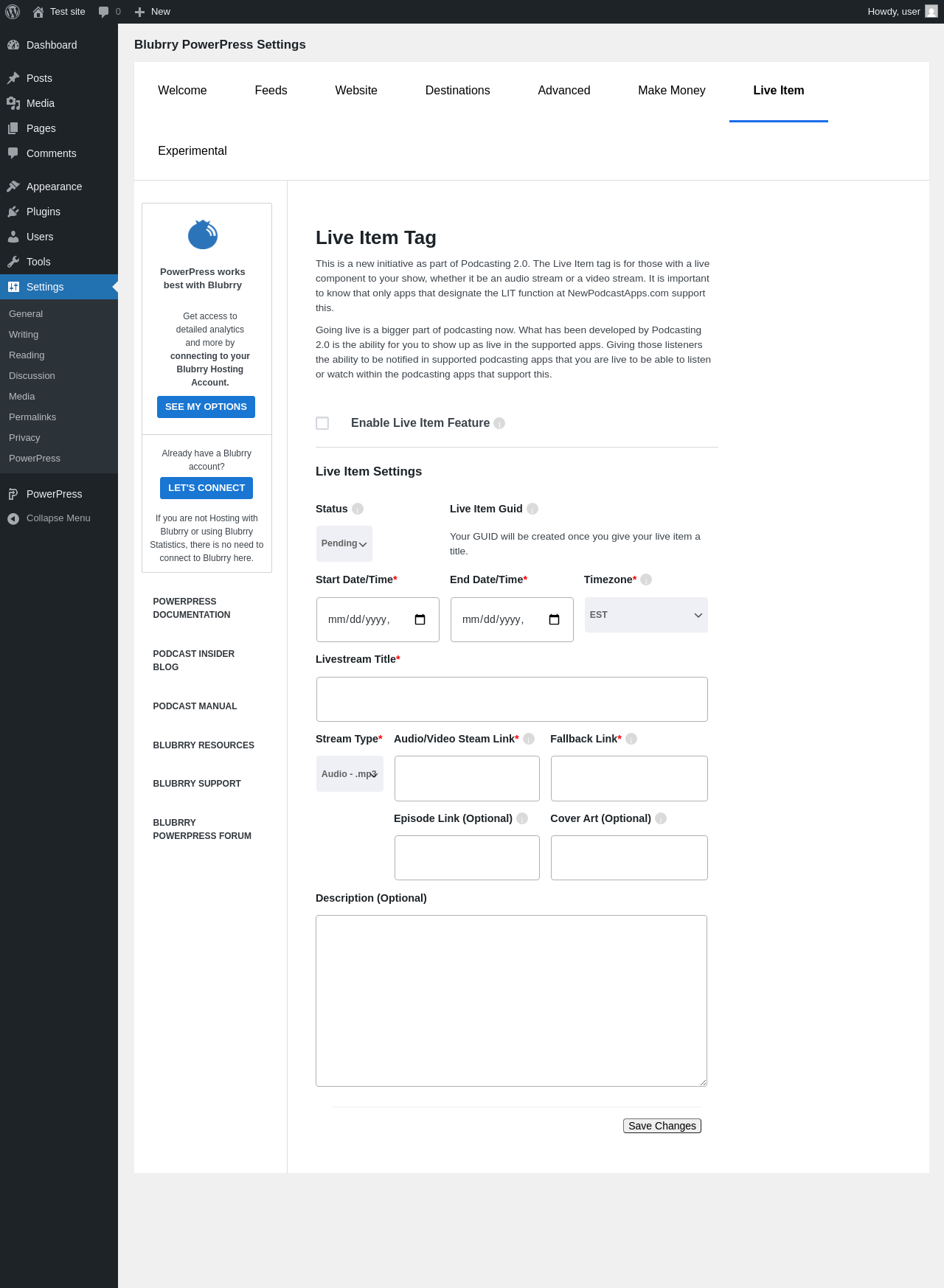The height and width of the screenshot is (1288, 944).
Task: Switch to the Destinations tab
Action: point(457,91)
